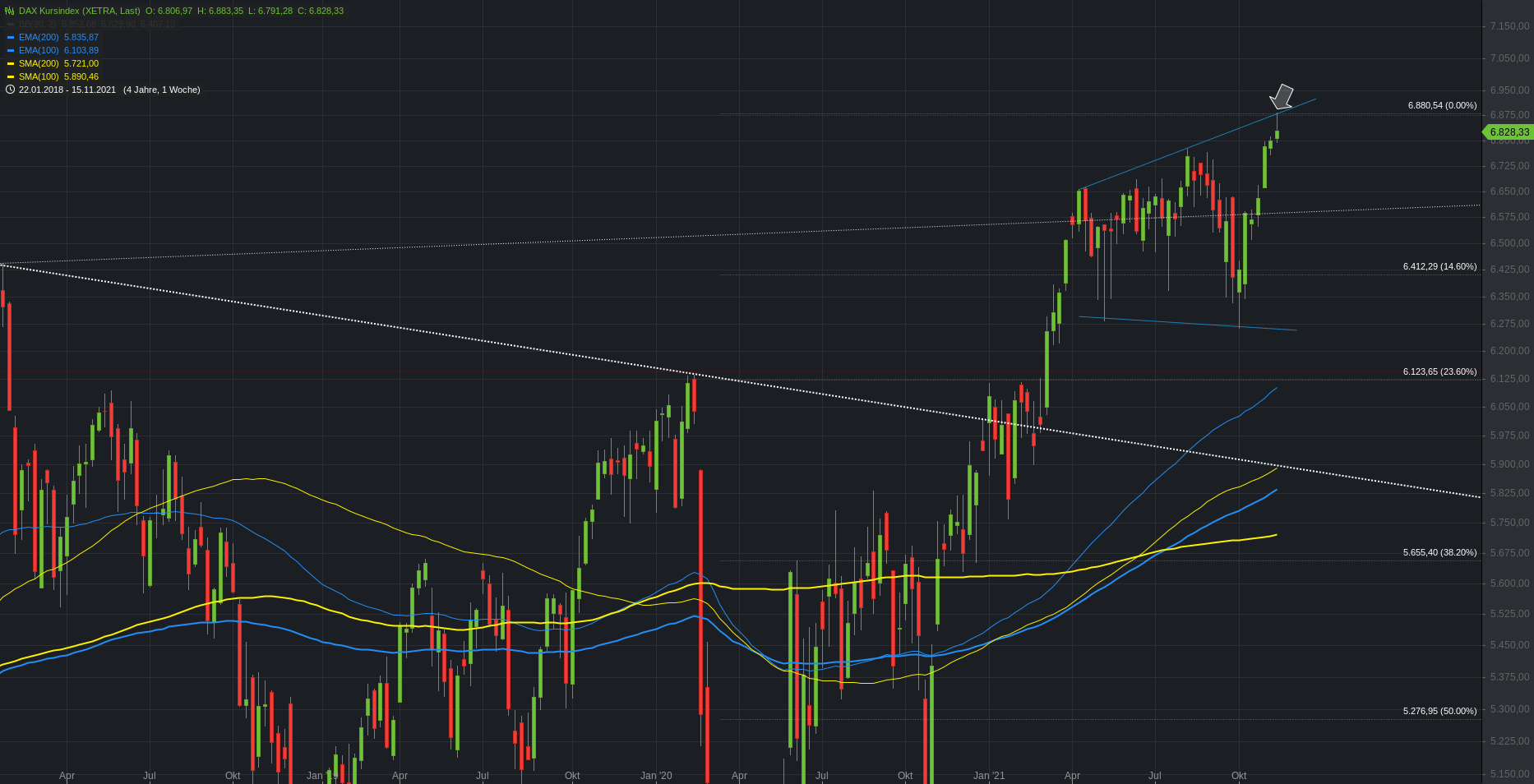1534x784 pixels.
Task: Click the 7.050,00 price axis label
Action: tap(1509, 58)
